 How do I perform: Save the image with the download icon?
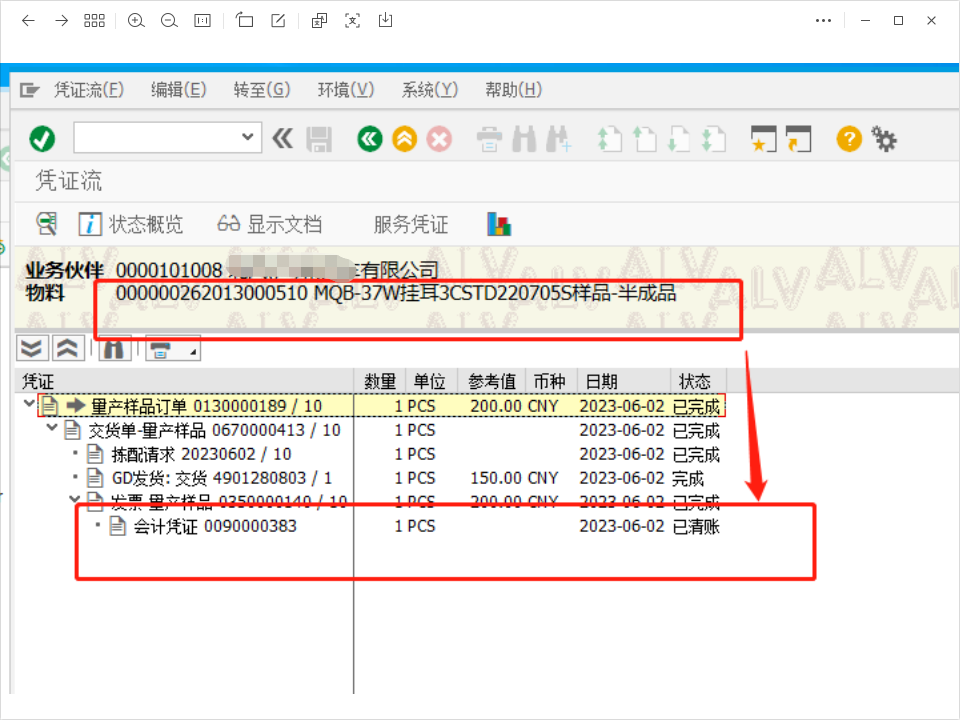point(385,21)
